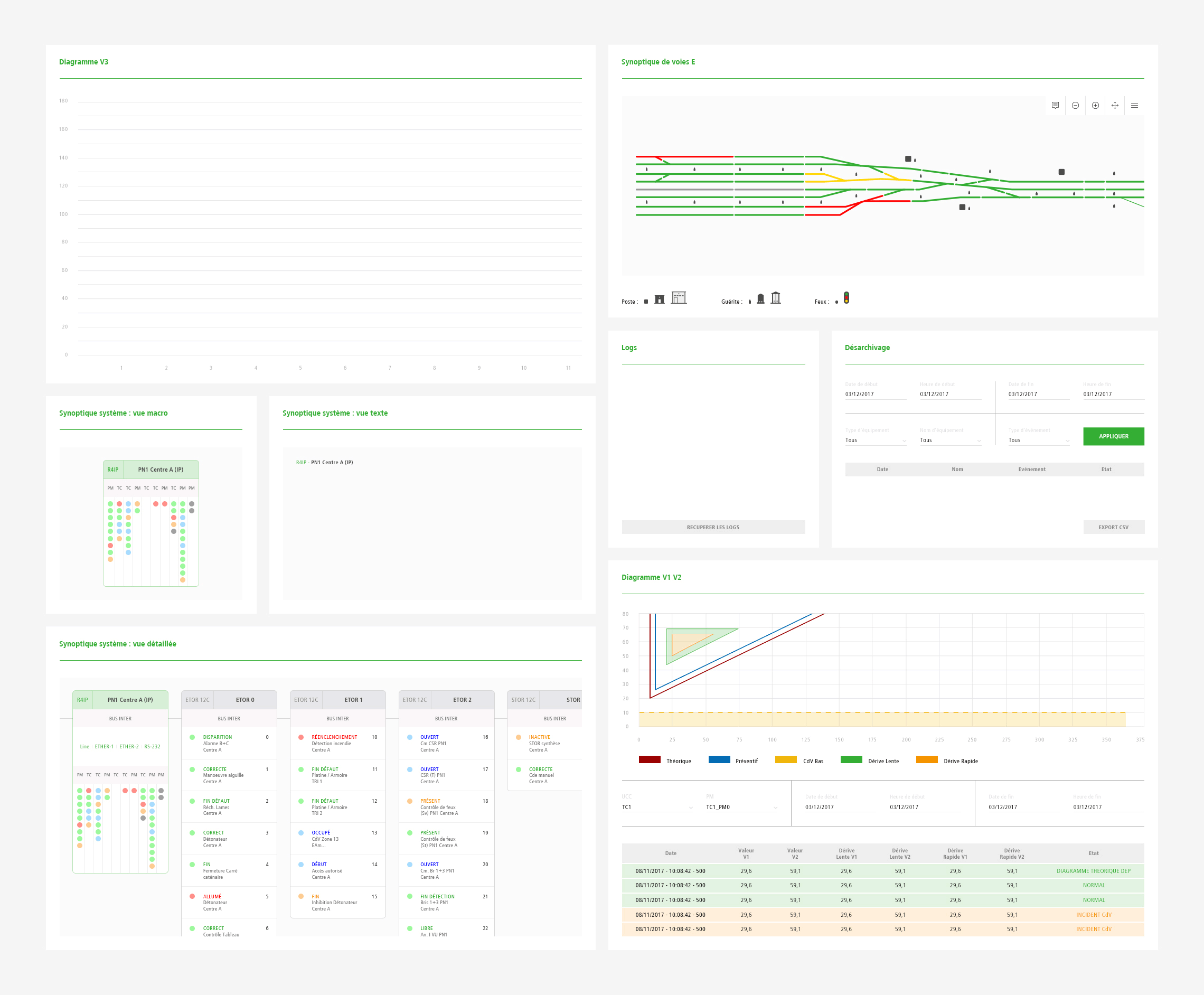Click the RECUPERER LES LOGS button
The width and height of the screenshot is (1204, 995).
pos(713,527)
